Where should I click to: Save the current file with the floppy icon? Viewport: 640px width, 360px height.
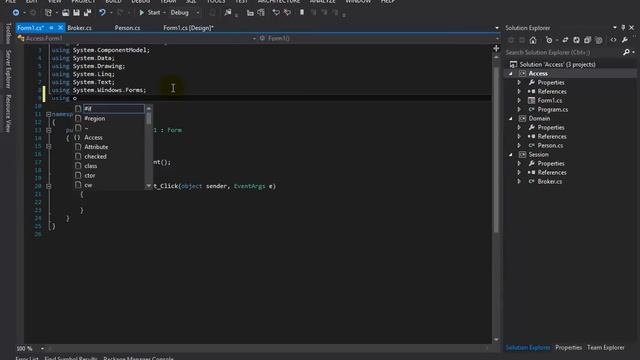coord(76,13)
